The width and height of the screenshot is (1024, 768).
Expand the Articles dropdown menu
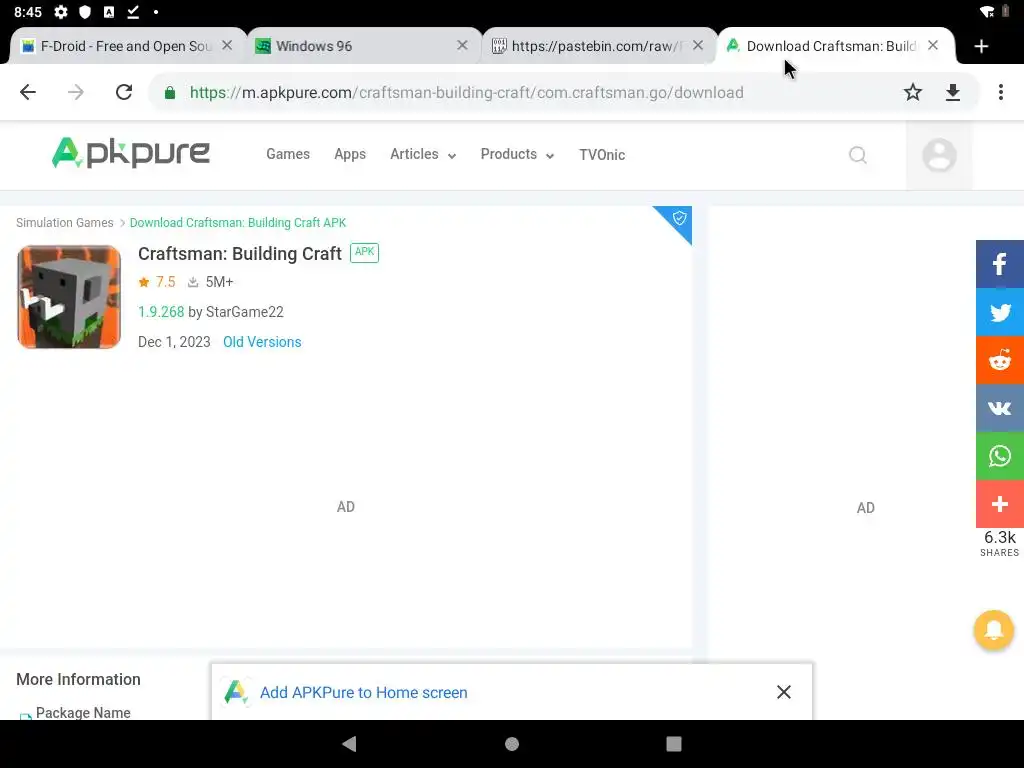[x=423, y=154]
